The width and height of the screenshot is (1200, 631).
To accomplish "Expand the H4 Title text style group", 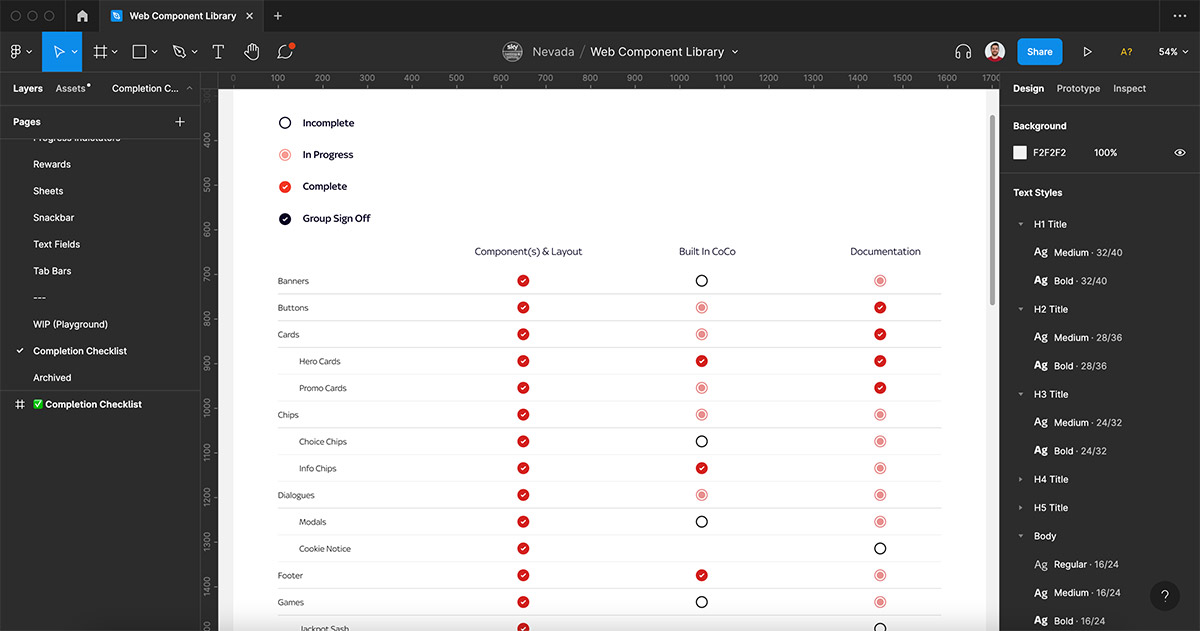I will [x=1021, y=480].
